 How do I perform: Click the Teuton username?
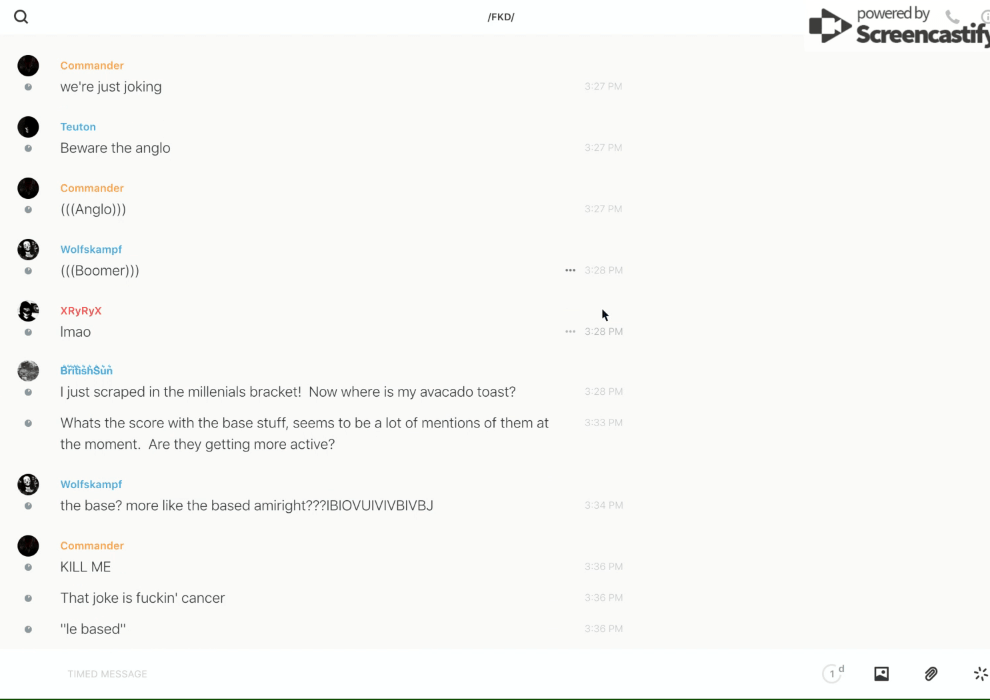pyautogui.click(x=78, y=127)
